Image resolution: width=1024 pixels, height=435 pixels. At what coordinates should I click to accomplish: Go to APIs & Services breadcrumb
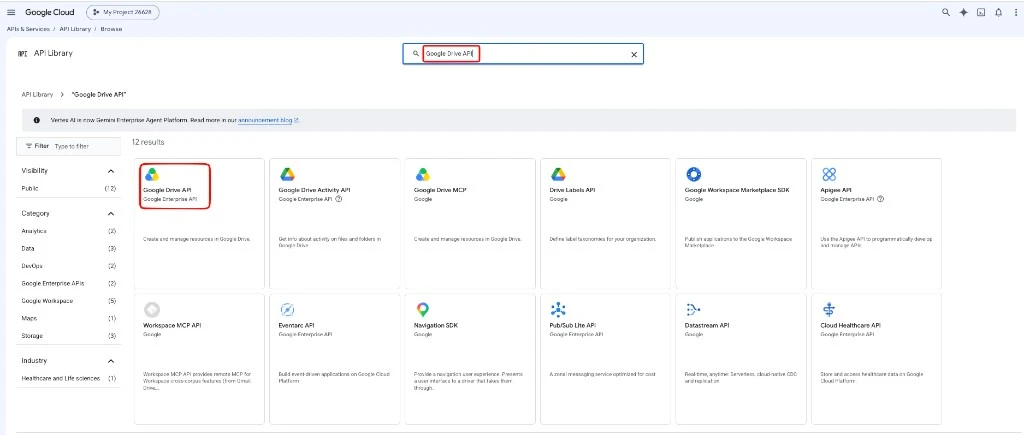point(27,29)
